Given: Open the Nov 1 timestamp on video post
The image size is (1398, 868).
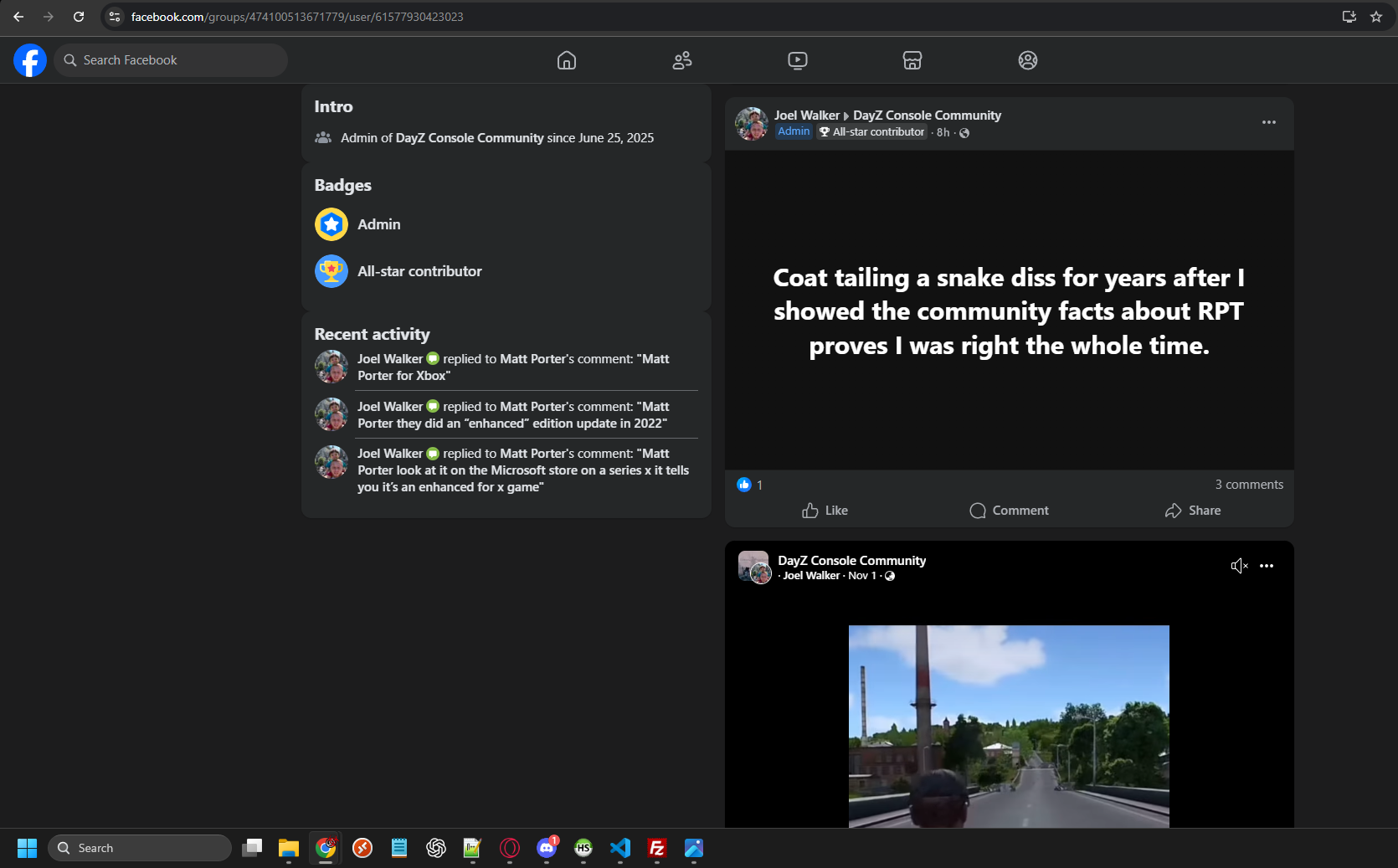Looking at the screenshot, I should (x=862, y=576).
